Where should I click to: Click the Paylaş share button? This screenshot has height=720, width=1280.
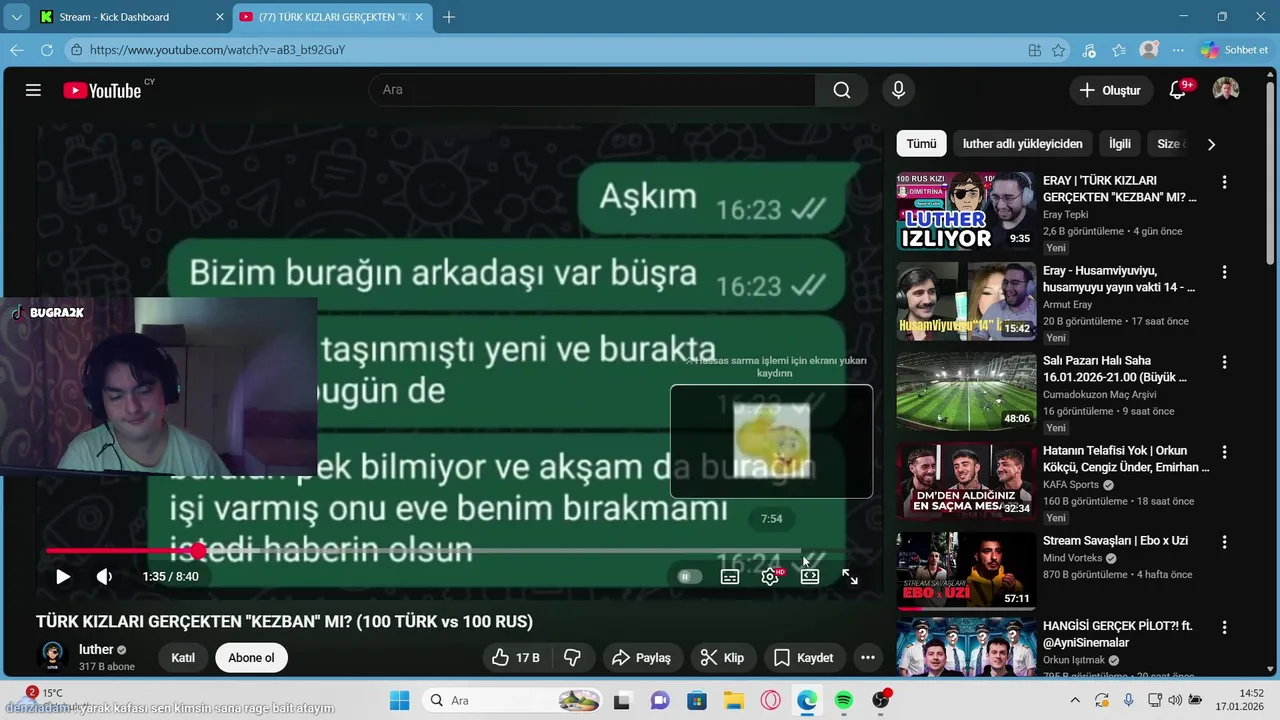point(642,657)
